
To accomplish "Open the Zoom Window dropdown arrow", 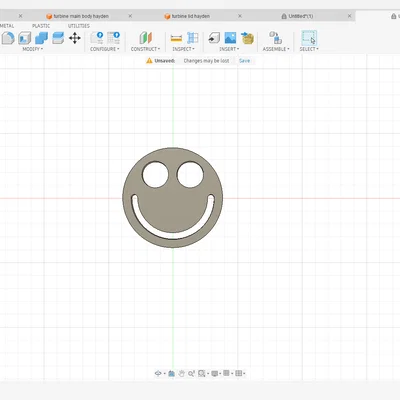I will [x=207, y=374].
